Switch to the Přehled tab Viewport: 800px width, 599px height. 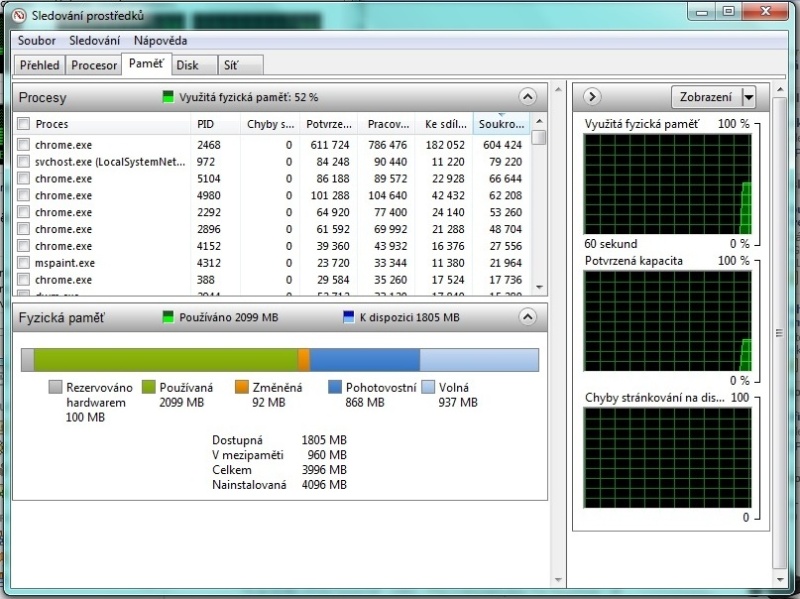(40, 65)
